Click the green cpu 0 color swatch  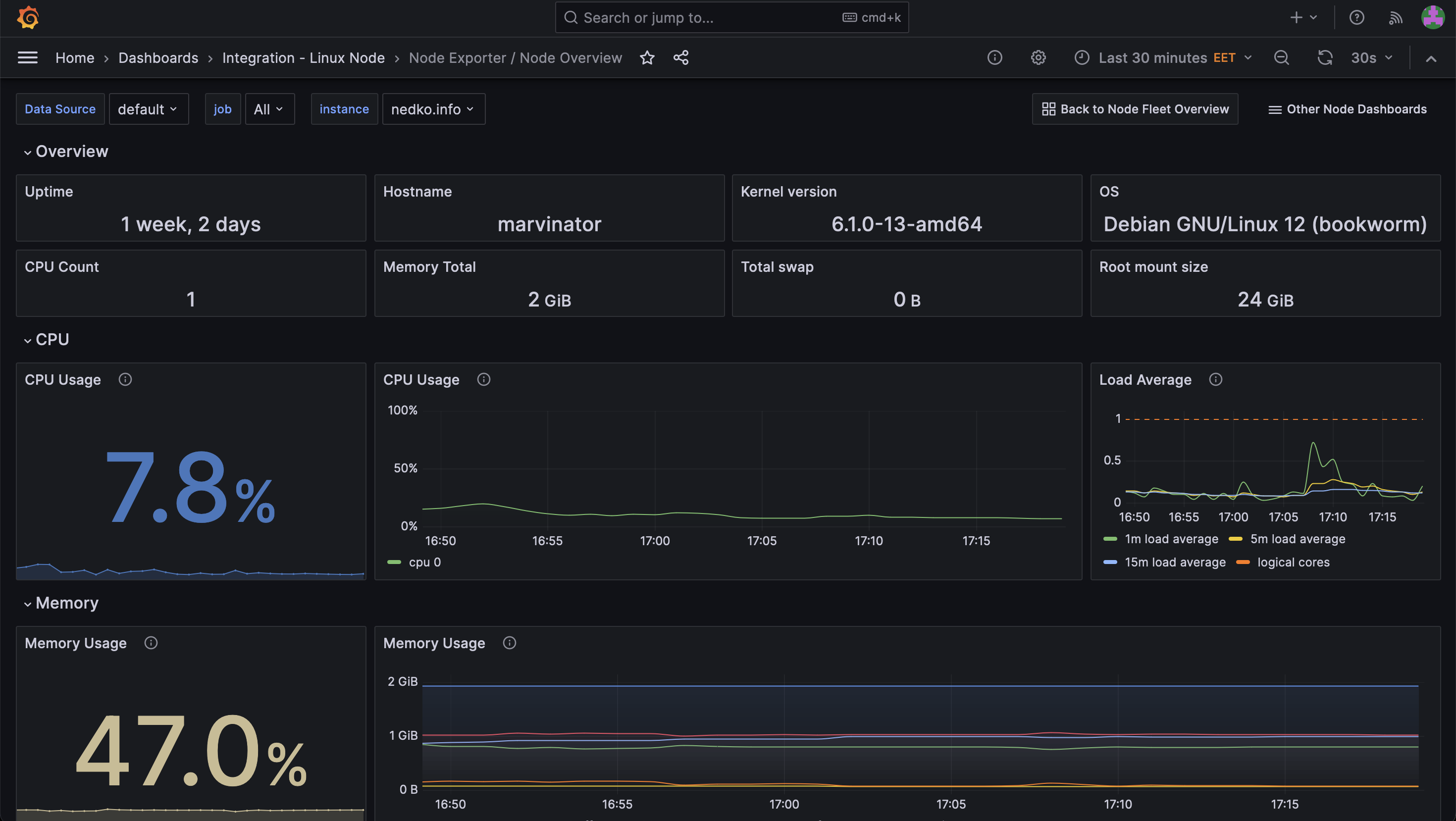click(395, 562)
